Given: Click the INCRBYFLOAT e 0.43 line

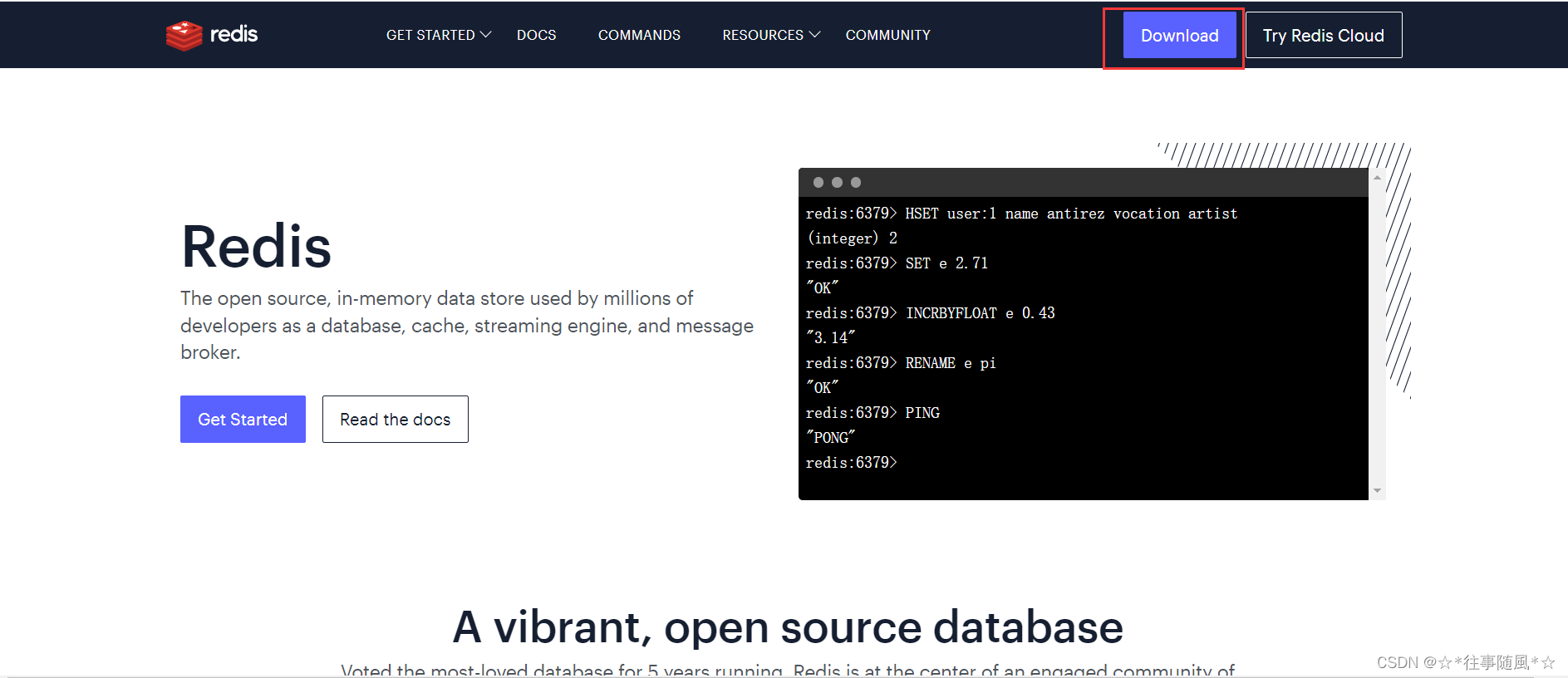Looking at the screenshot, I should [930, 313].
